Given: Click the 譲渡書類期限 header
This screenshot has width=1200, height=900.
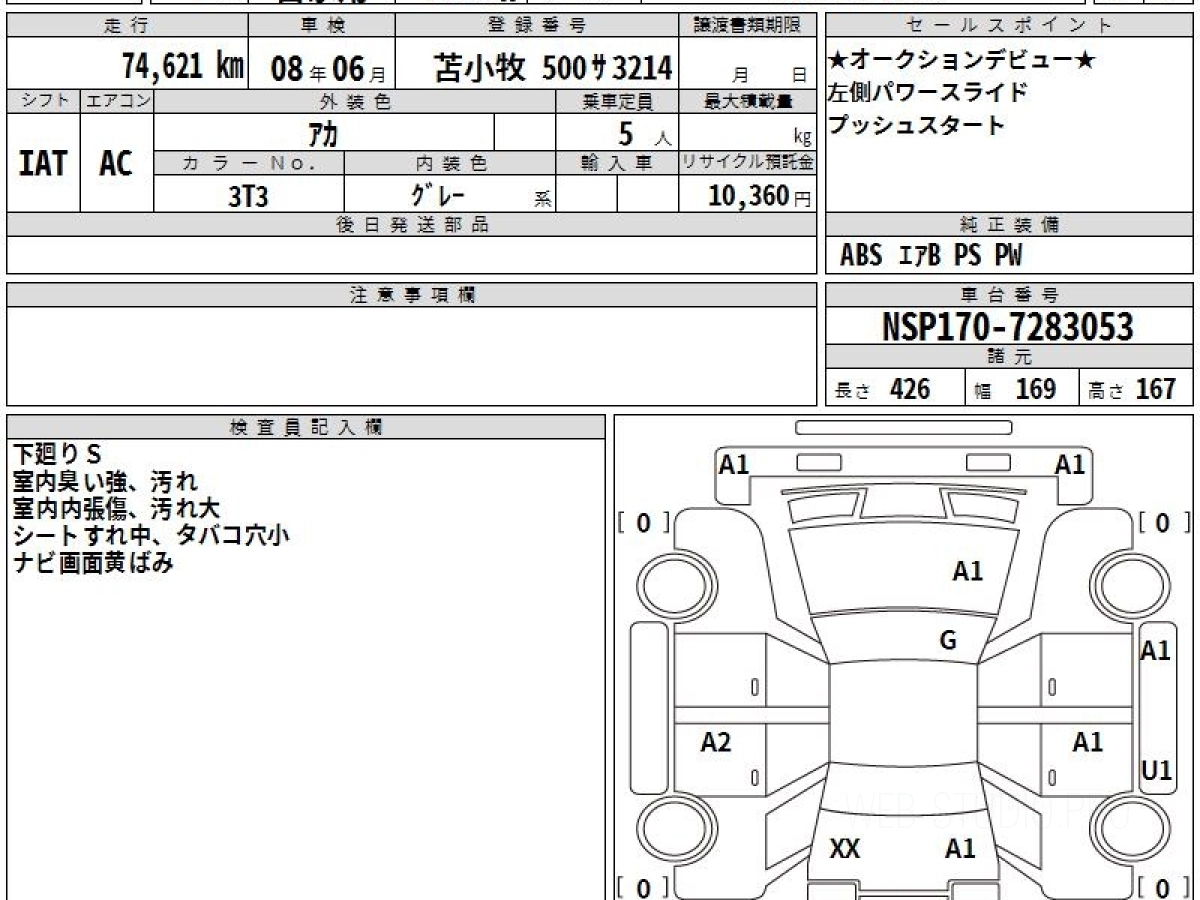Looking at the screenshot, I should (x=748, y=26).
